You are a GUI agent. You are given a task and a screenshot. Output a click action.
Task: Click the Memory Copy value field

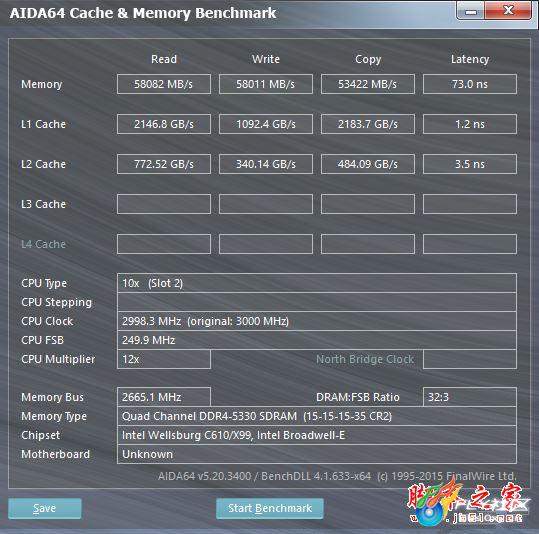click(x=368, y=84)
